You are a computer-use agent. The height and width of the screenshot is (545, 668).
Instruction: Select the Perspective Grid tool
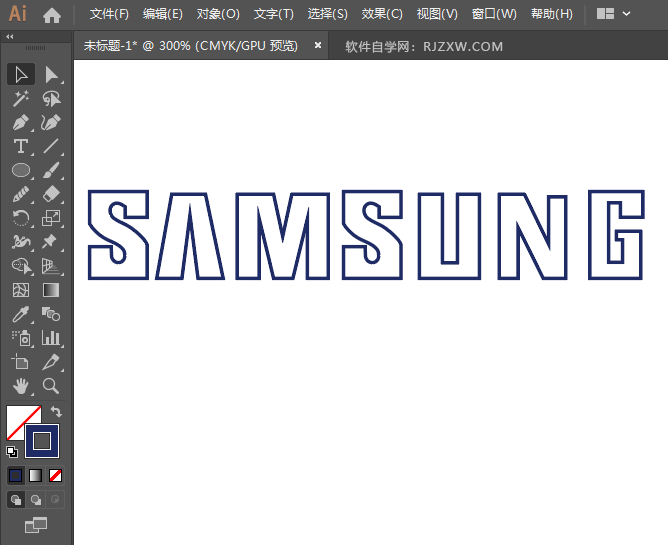click(51, 266)
